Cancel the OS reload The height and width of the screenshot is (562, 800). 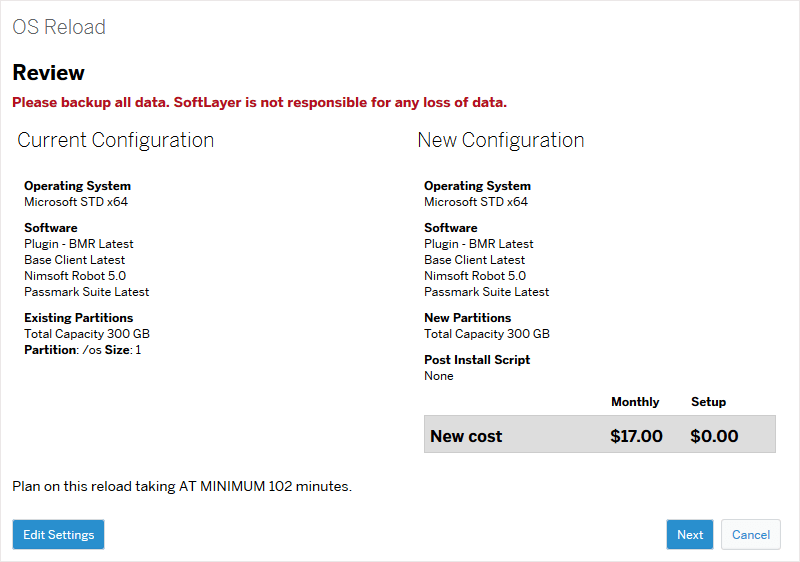pyautogui.click(x=750, y=534)
